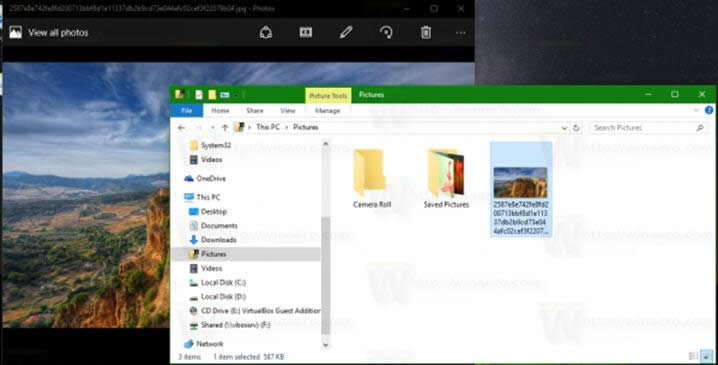Click View all photos in Photos app
718x365 pixels.
click(58, 33)
